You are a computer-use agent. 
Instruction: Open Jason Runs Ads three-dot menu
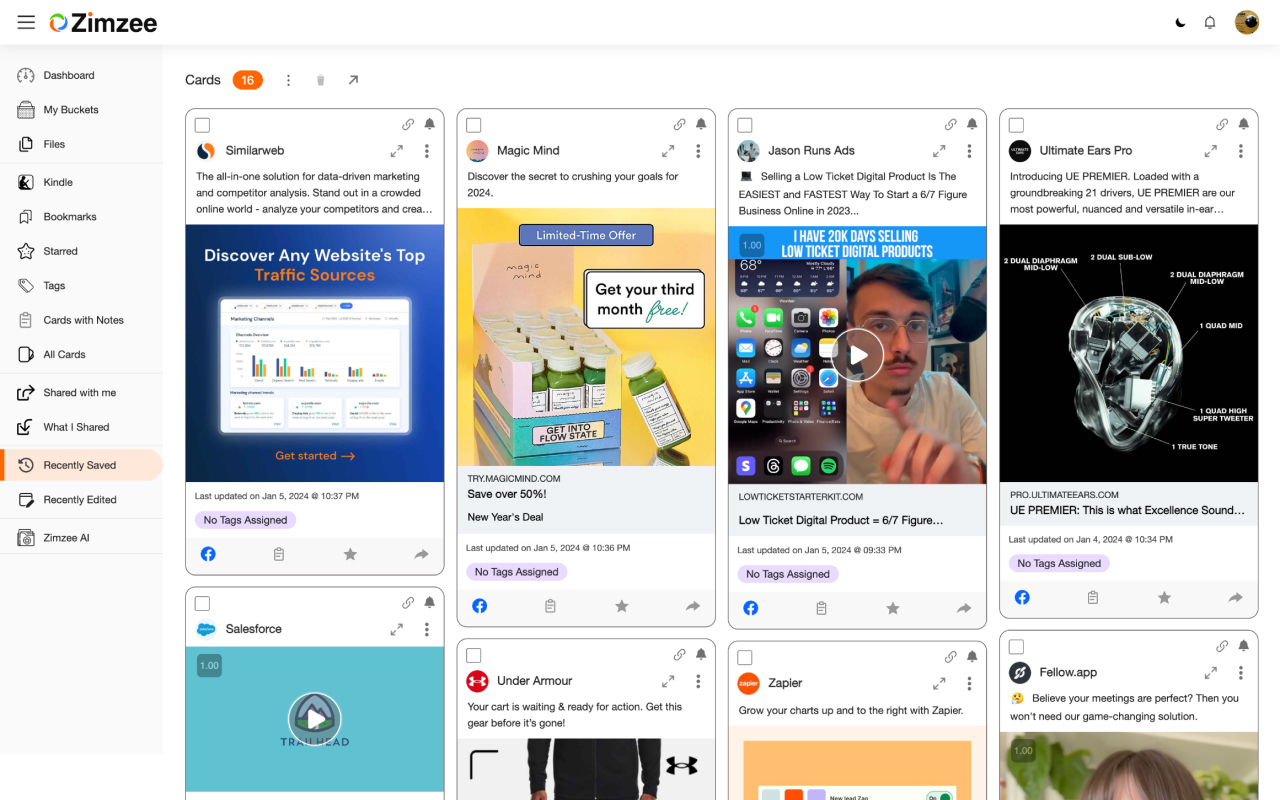point(969,151)
